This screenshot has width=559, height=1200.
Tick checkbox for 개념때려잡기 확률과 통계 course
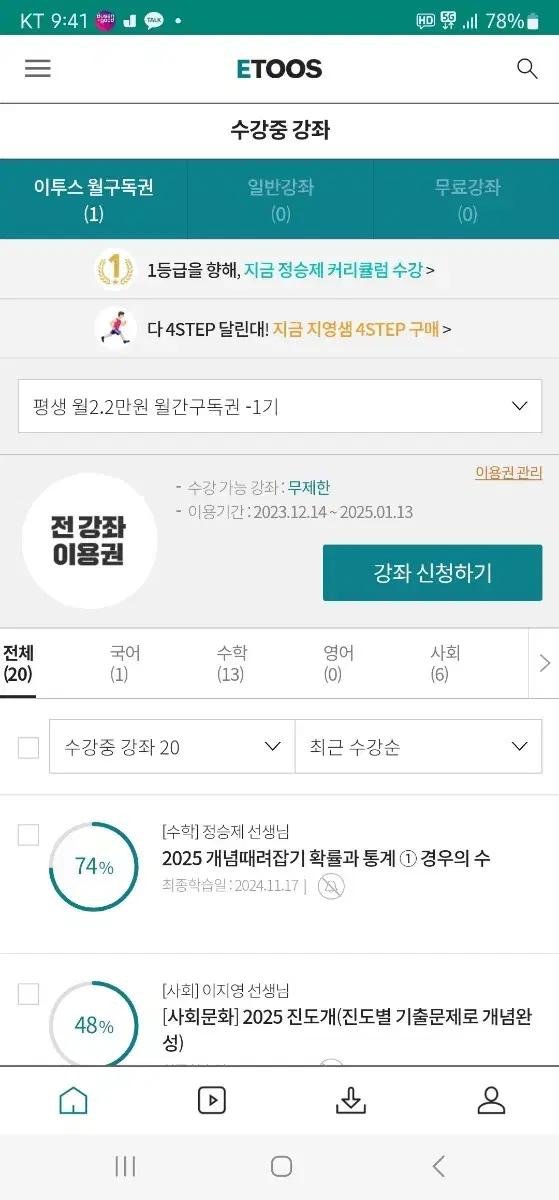pos(28,835)
